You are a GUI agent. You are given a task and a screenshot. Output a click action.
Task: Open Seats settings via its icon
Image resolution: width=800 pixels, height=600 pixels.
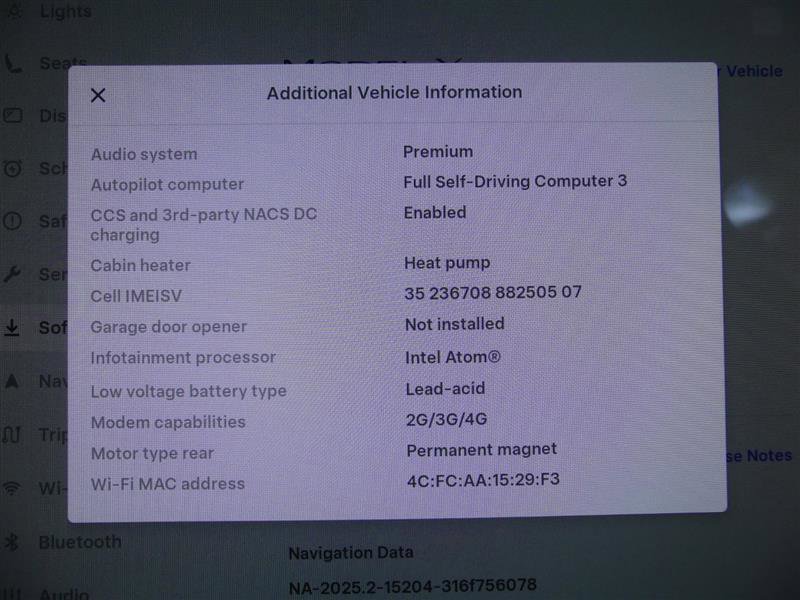coord(12,63)
